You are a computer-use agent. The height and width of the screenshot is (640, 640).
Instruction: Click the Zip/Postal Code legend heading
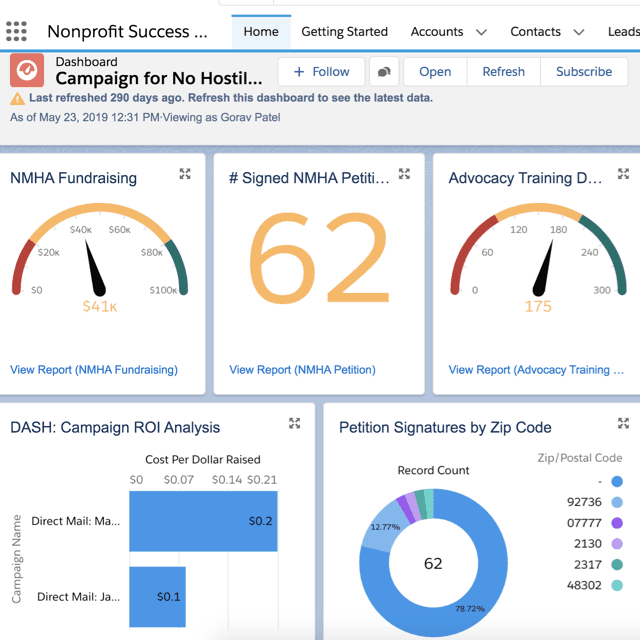pos(580,458)
